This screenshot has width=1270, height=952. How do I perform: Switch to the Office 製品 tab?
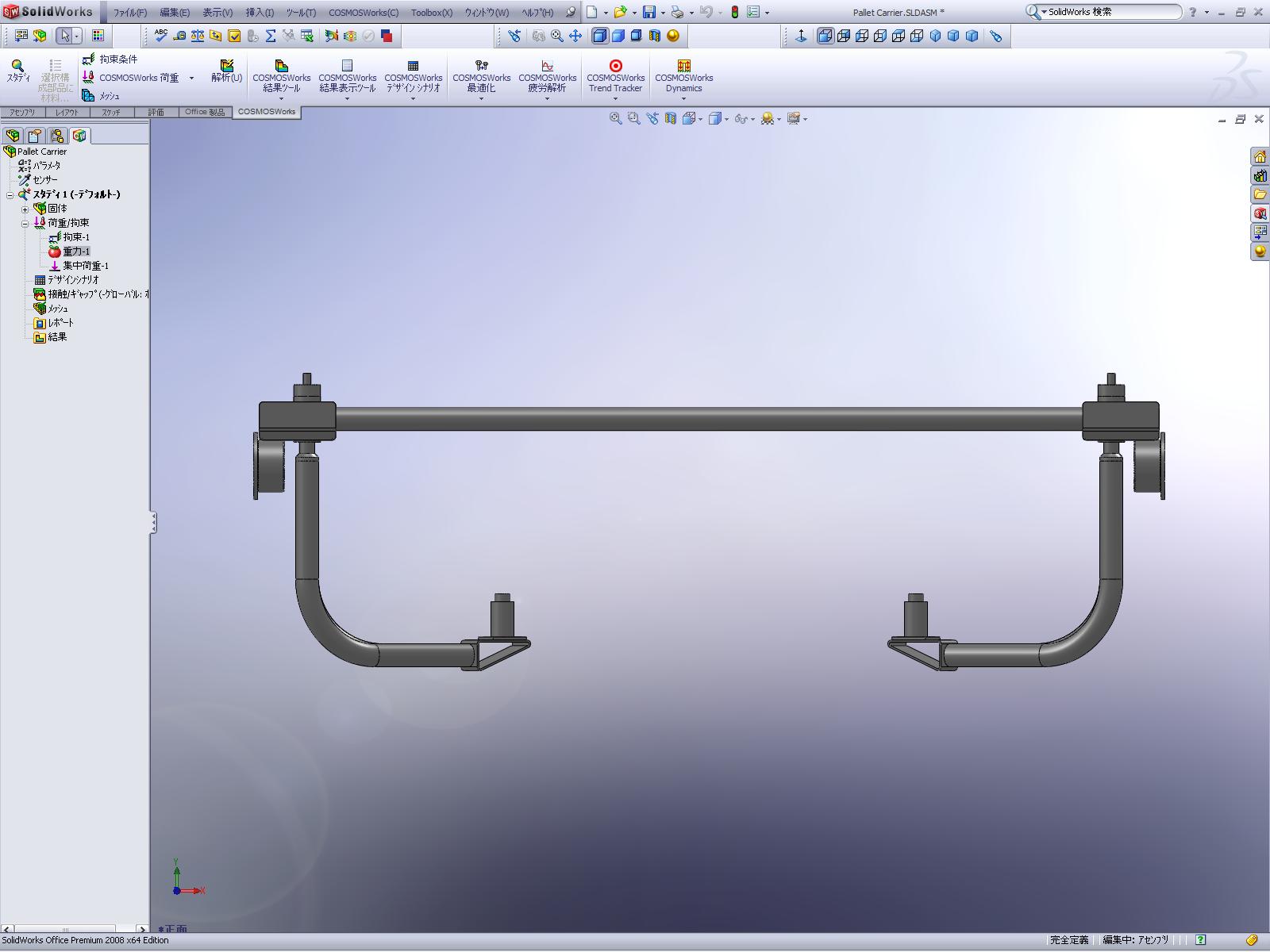(x=206, y=112)
